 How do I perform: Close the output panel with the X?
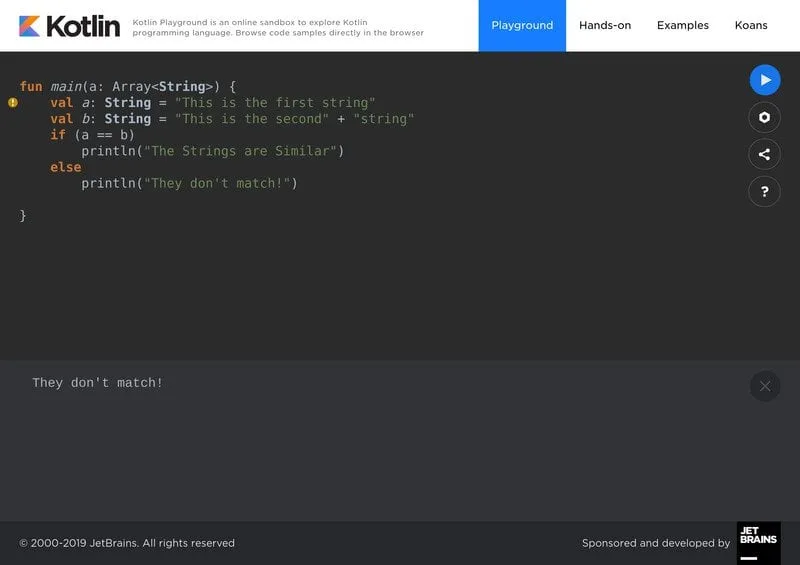pyautogui.click(x=765, y=386)
